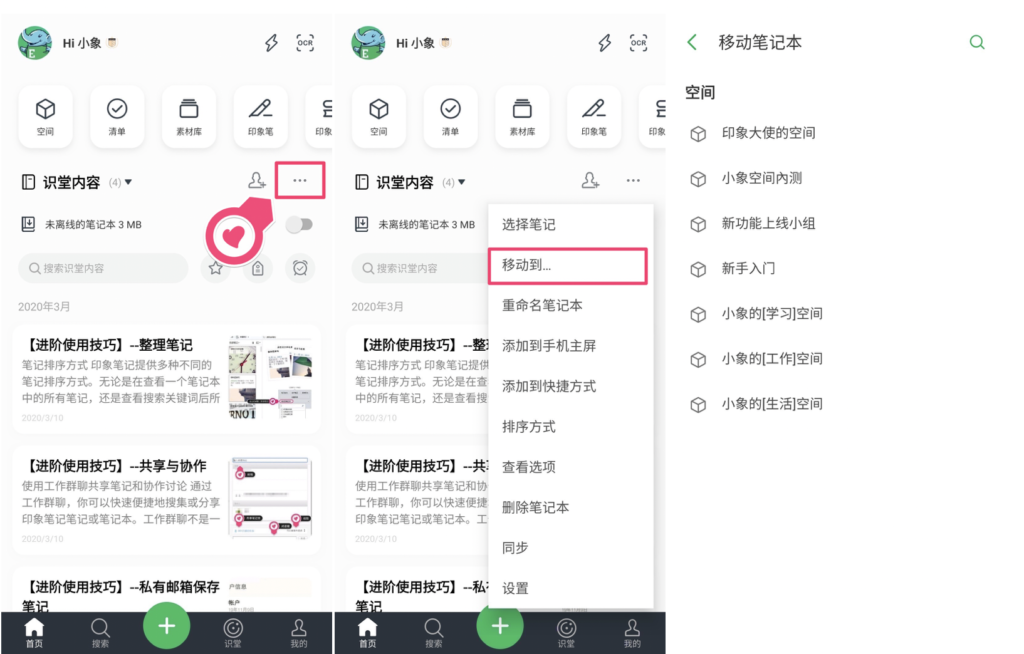
Task: Open 查看选项 from the menu
Action: pyautogui.click(x=529, y=467)
